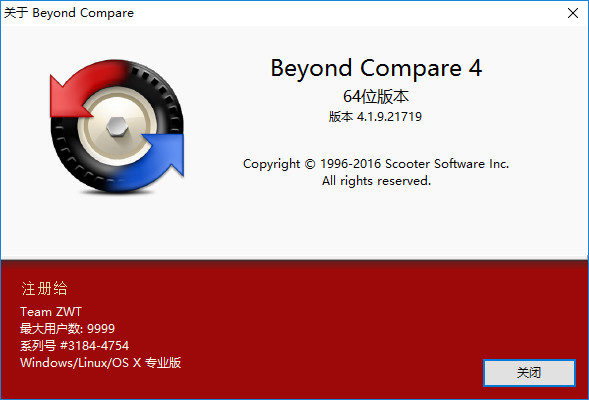Image resolution: width=589 pixels, height=400 pixels.
Task: Click the 关于 Beyond Compare title bar text
Action: tap(69, 13)
